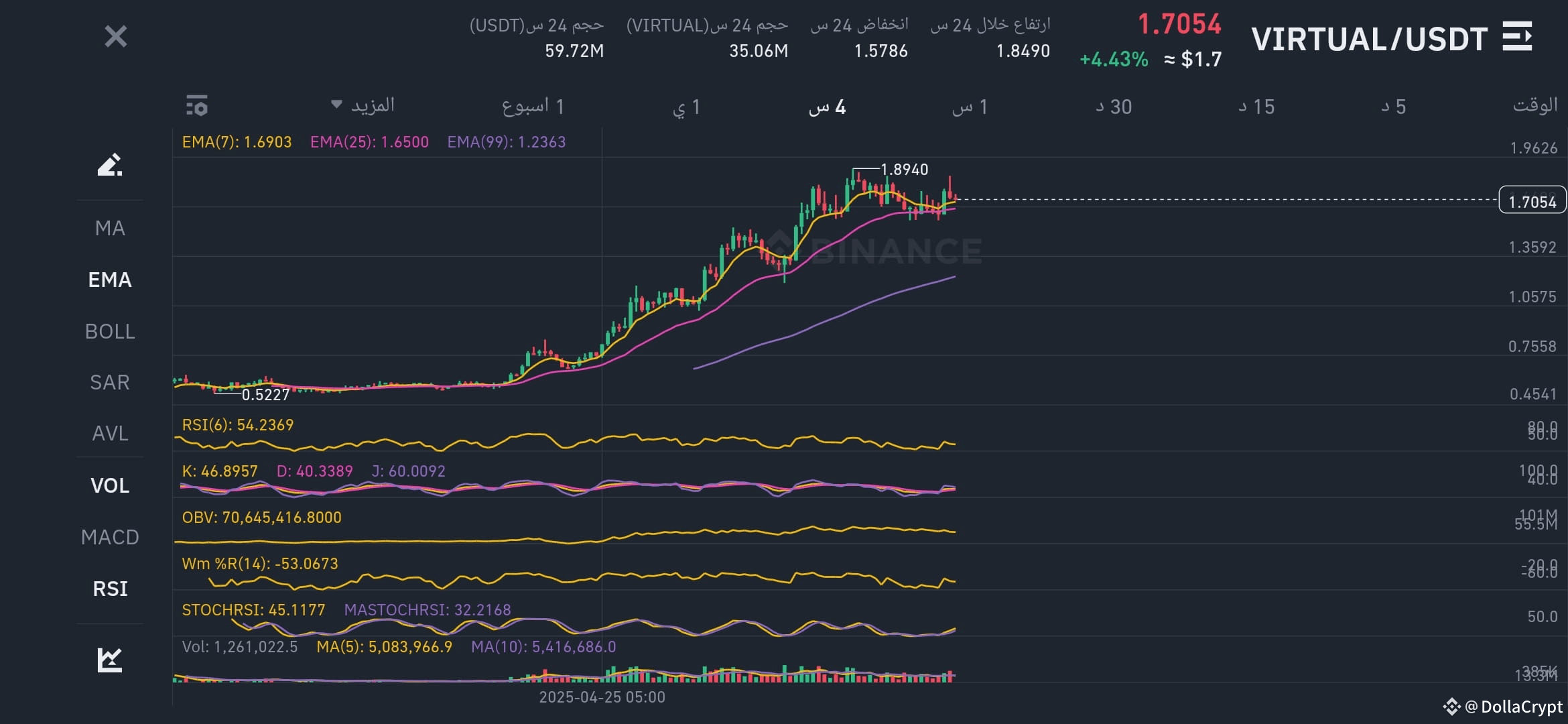
Task: Toggle the MA indicator
Action: (110, 229)
